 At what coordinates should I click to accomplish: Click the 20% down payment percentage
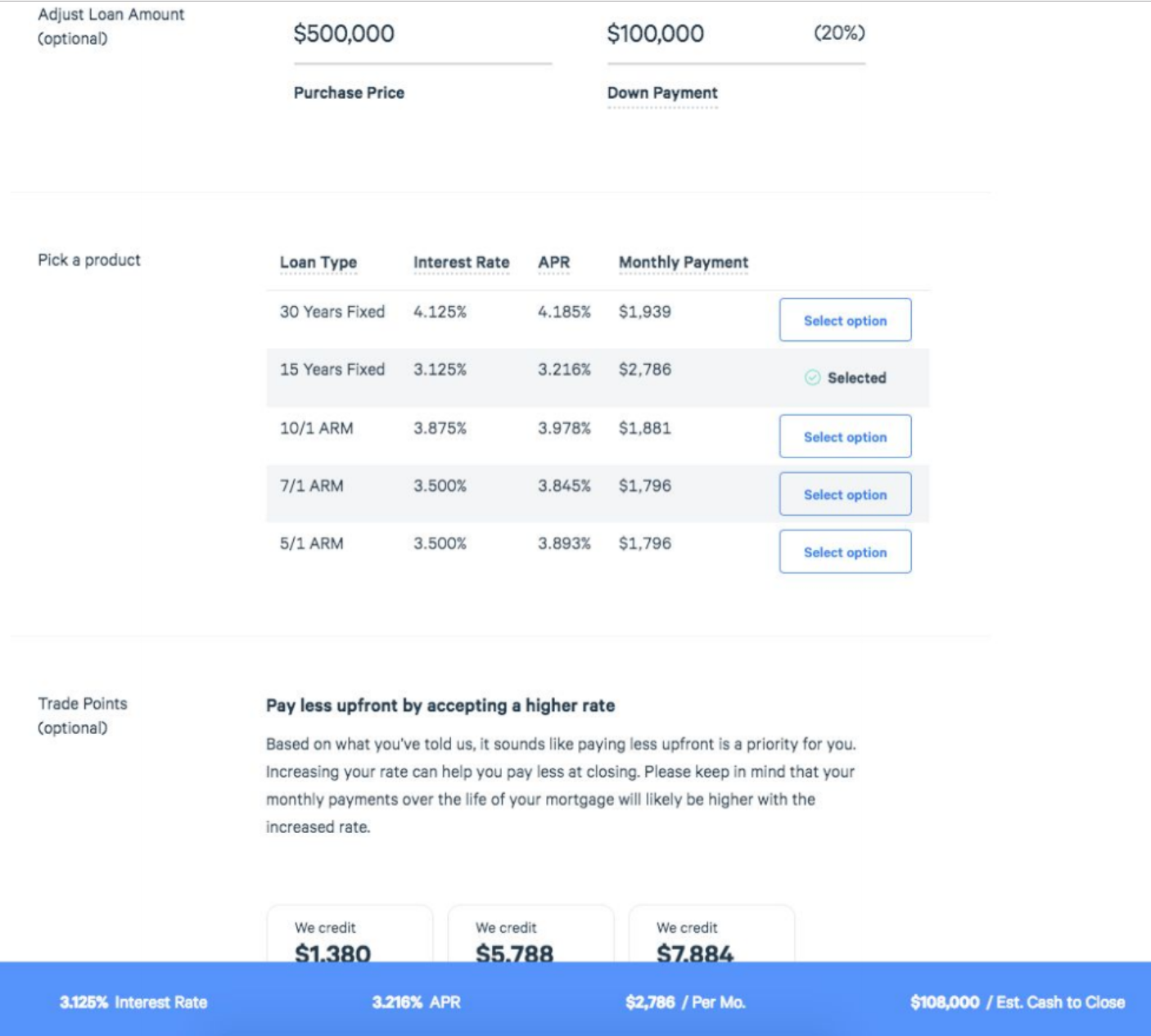[x=839, y=34]
